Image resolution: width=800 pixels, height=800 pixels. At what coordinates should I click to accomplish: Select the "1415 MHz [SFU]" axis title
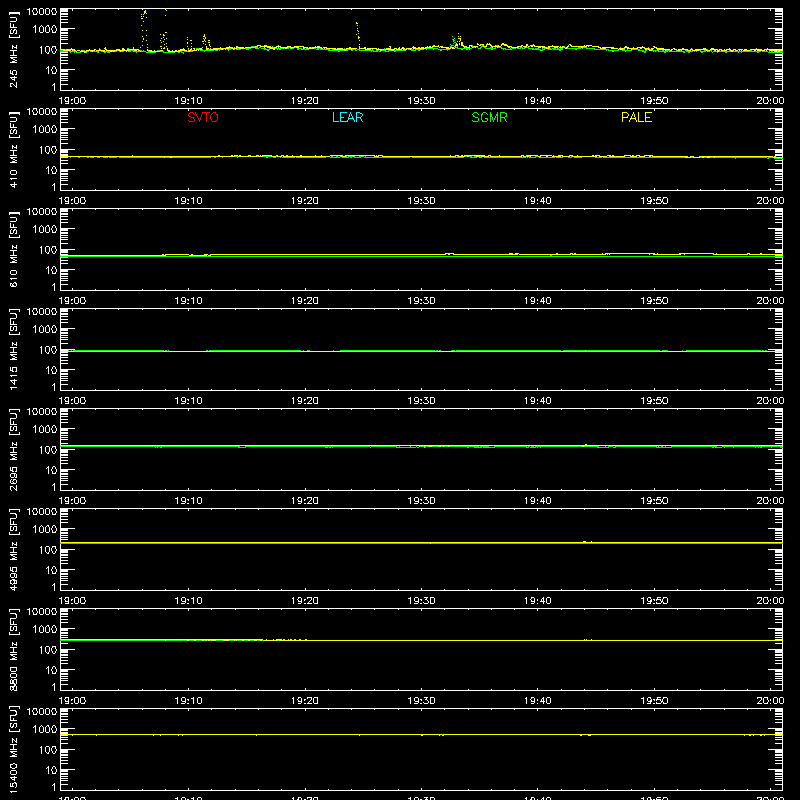13,349
